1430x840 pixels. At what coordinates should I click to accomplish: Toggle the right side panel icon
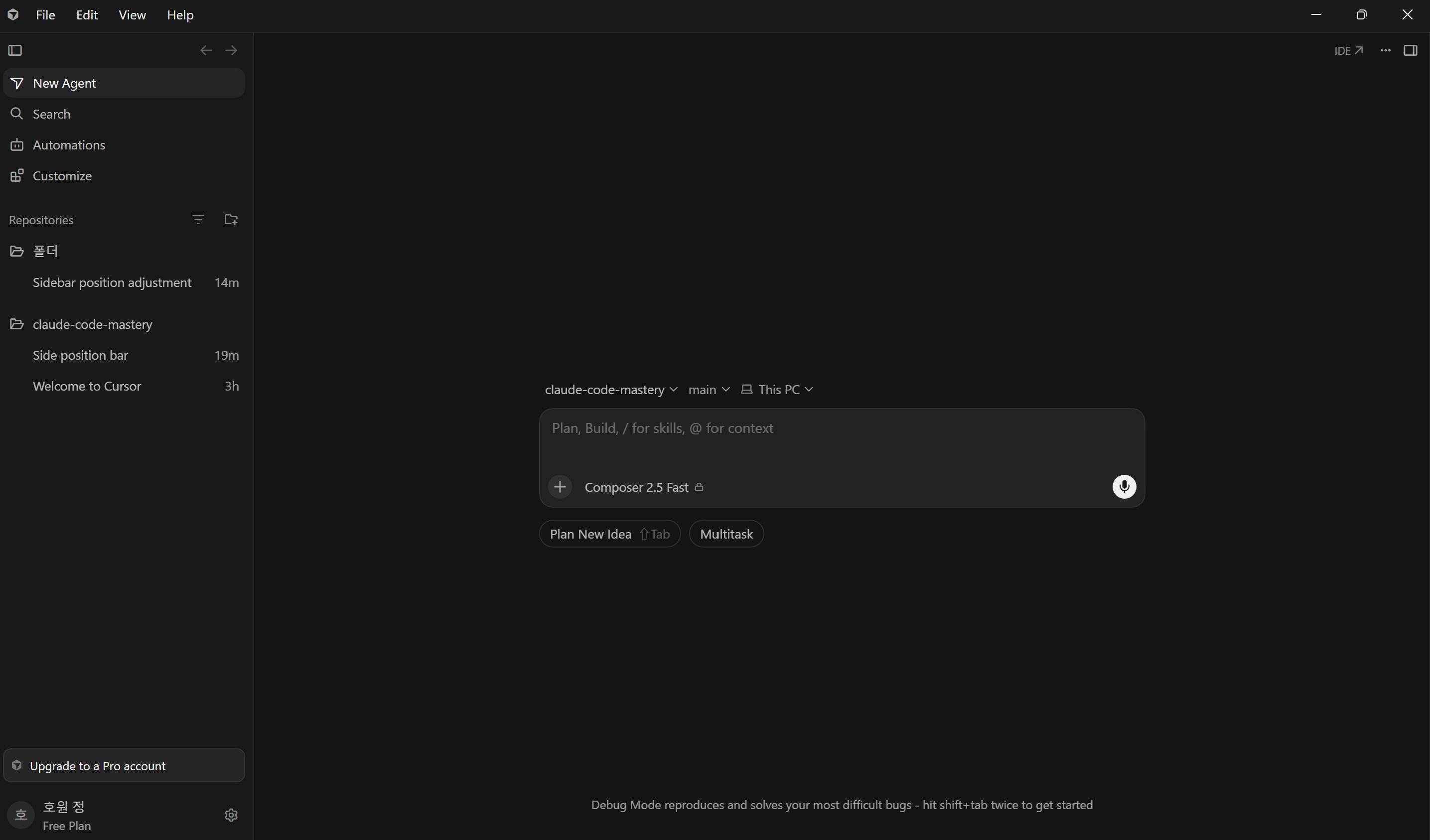(x=1410, y=50)
